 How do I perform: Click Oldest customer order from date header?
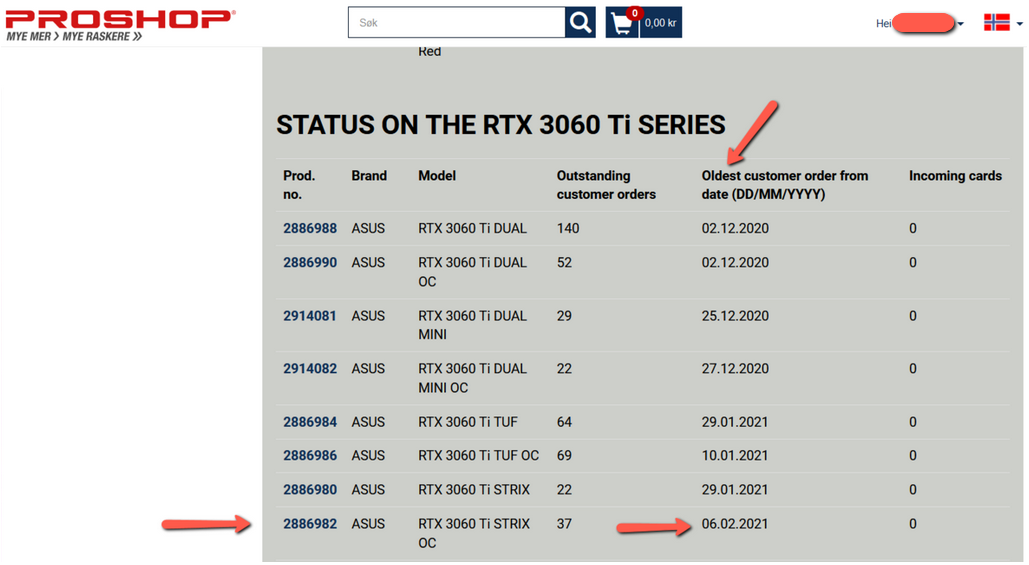[785, 185]
